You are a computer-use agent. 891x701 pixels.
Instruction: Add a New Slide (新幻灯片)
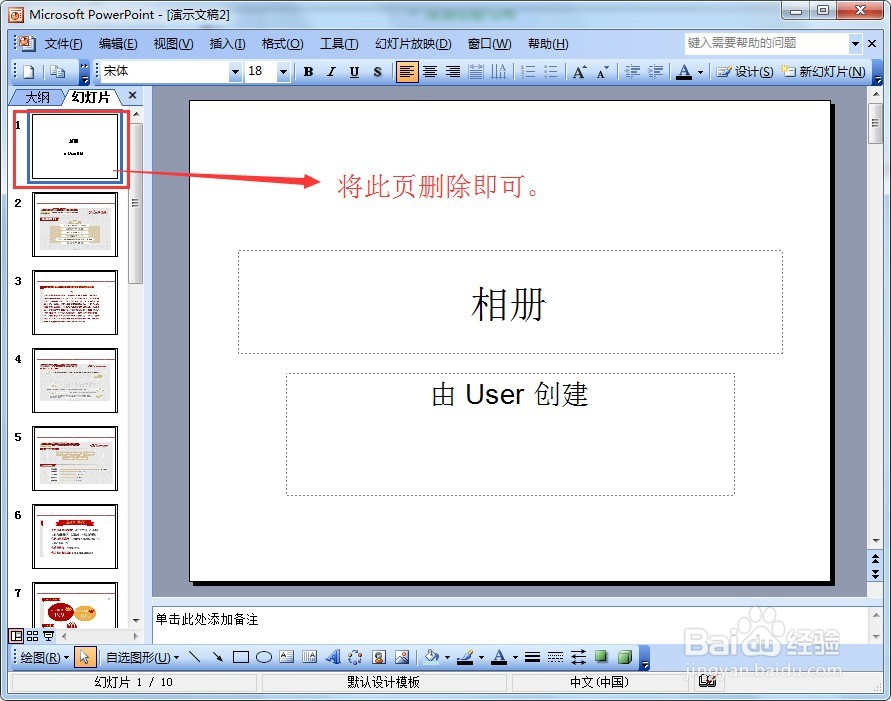[823, 72]
